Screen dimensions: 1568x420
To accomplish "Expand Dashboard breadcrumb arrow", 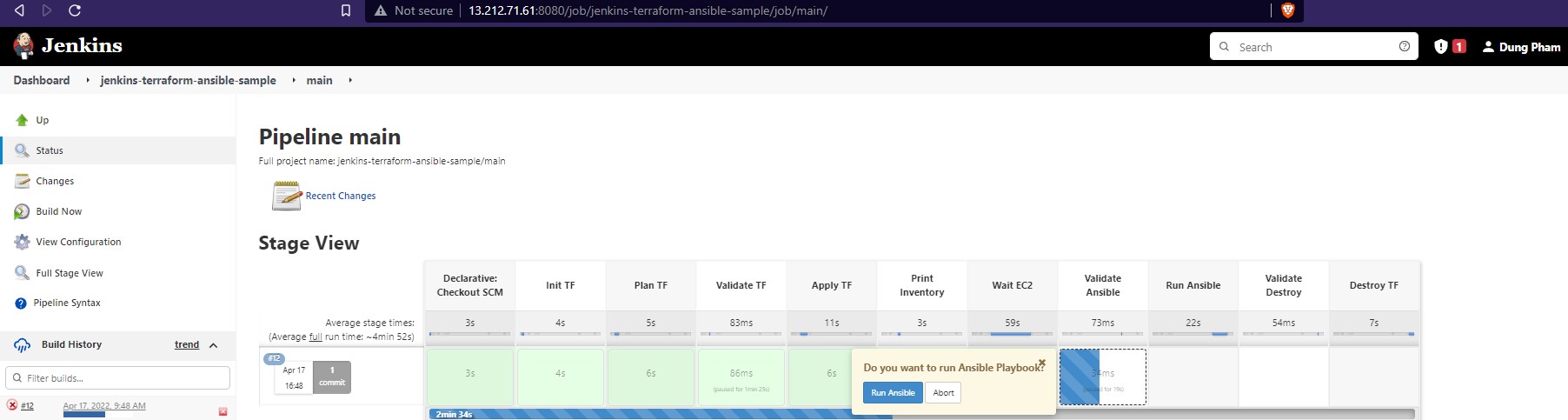I will [88, 80].
